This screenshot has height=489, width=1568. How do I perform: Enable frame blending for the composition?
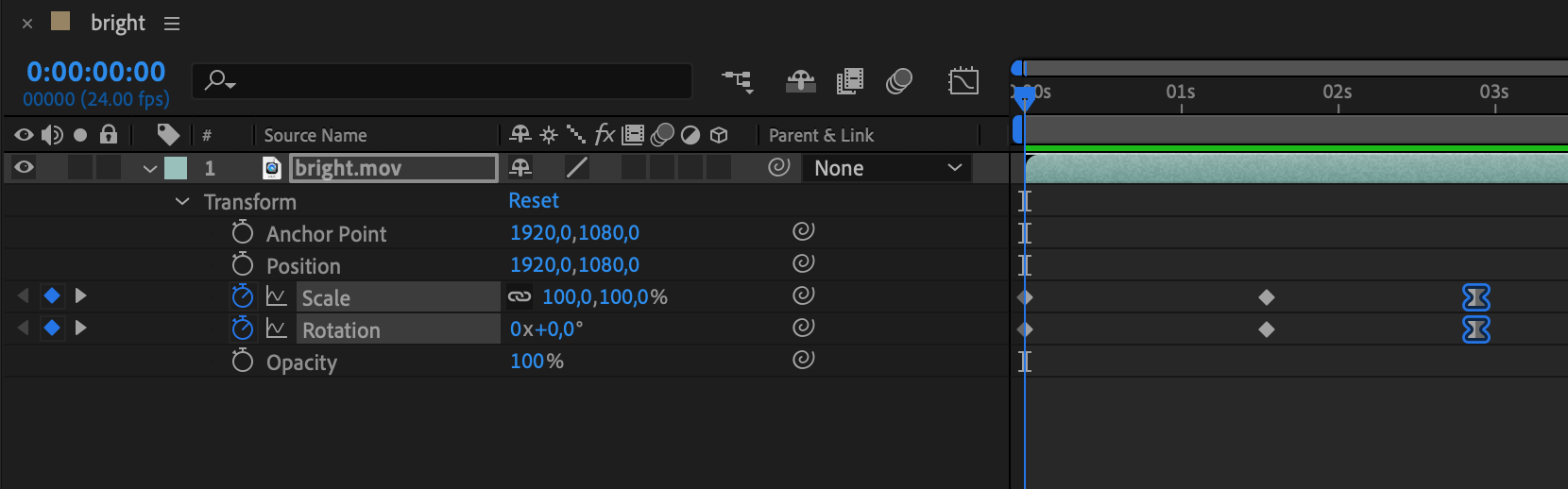850,81
